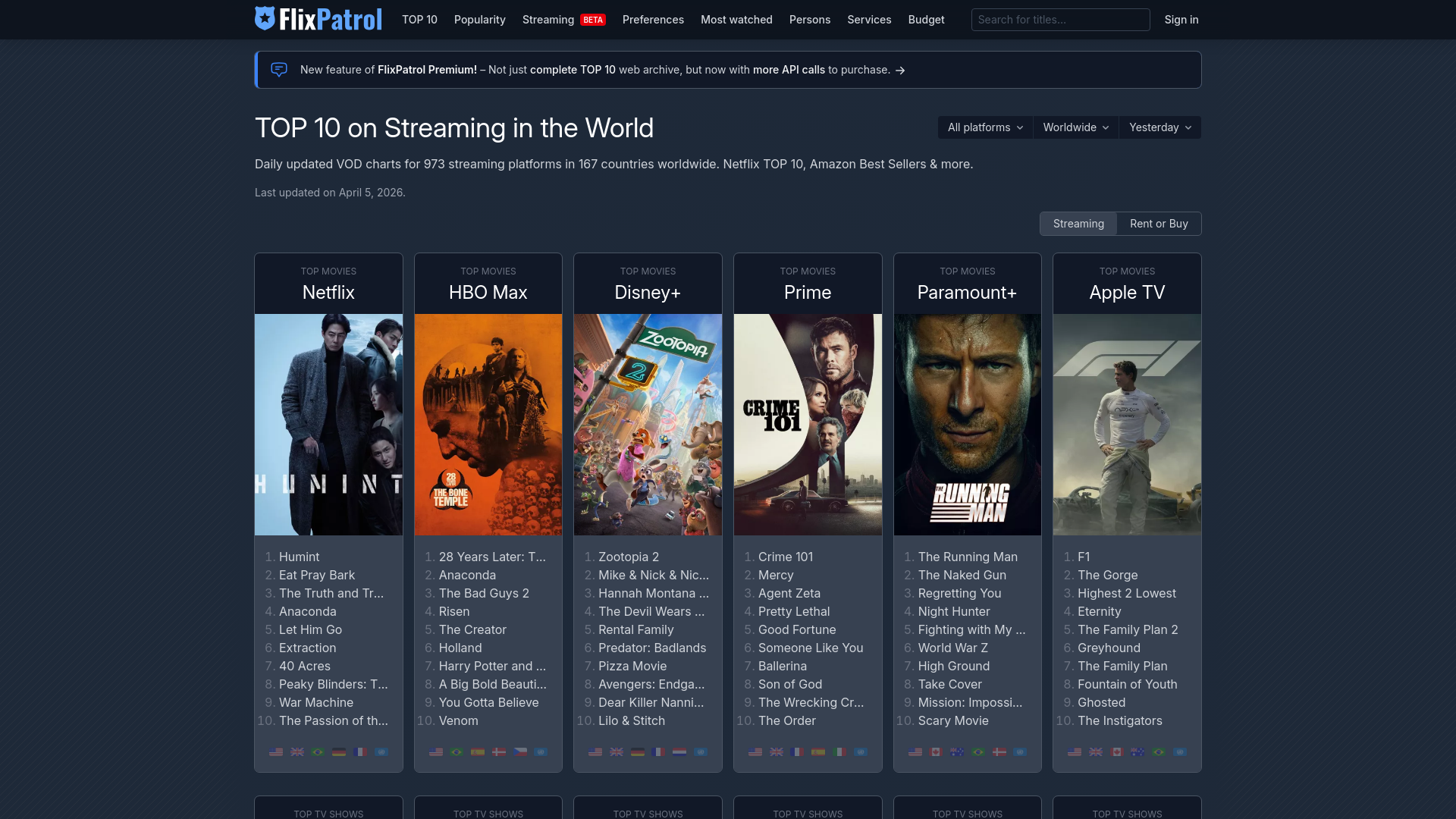Select the Spain flag under the Prime list

(818, 752)
